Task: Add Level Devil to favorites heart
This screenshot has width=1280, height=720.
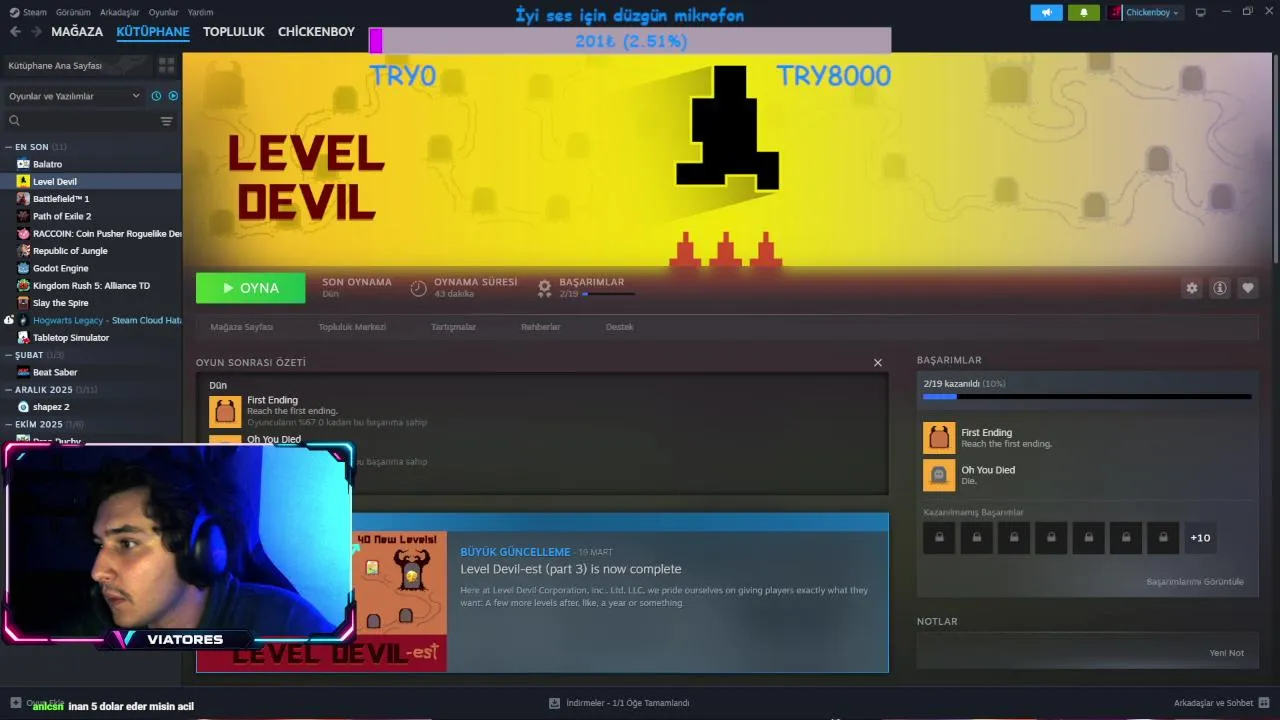Action: tap(1248, 288)
